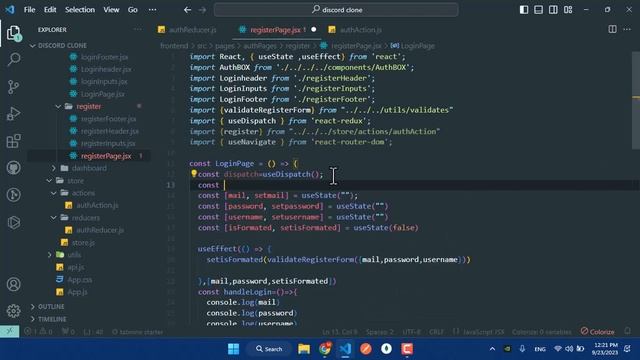Open the editor more actions ellipsis

[x=627, y=29]
